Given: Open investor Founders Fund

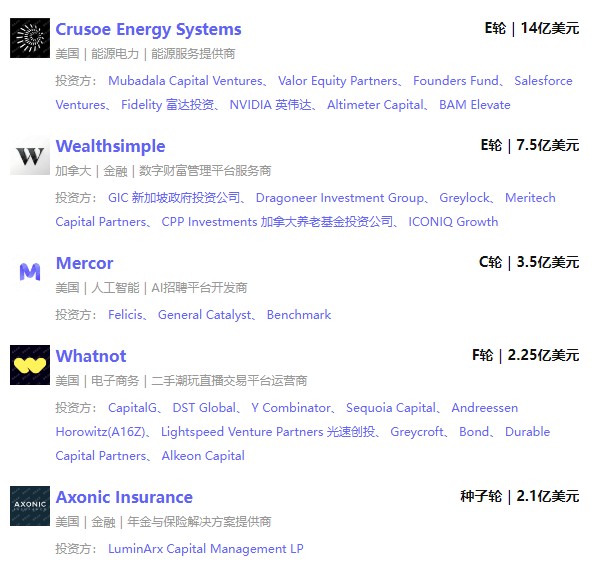Looking at the screenshot, I should click(456, 81).
